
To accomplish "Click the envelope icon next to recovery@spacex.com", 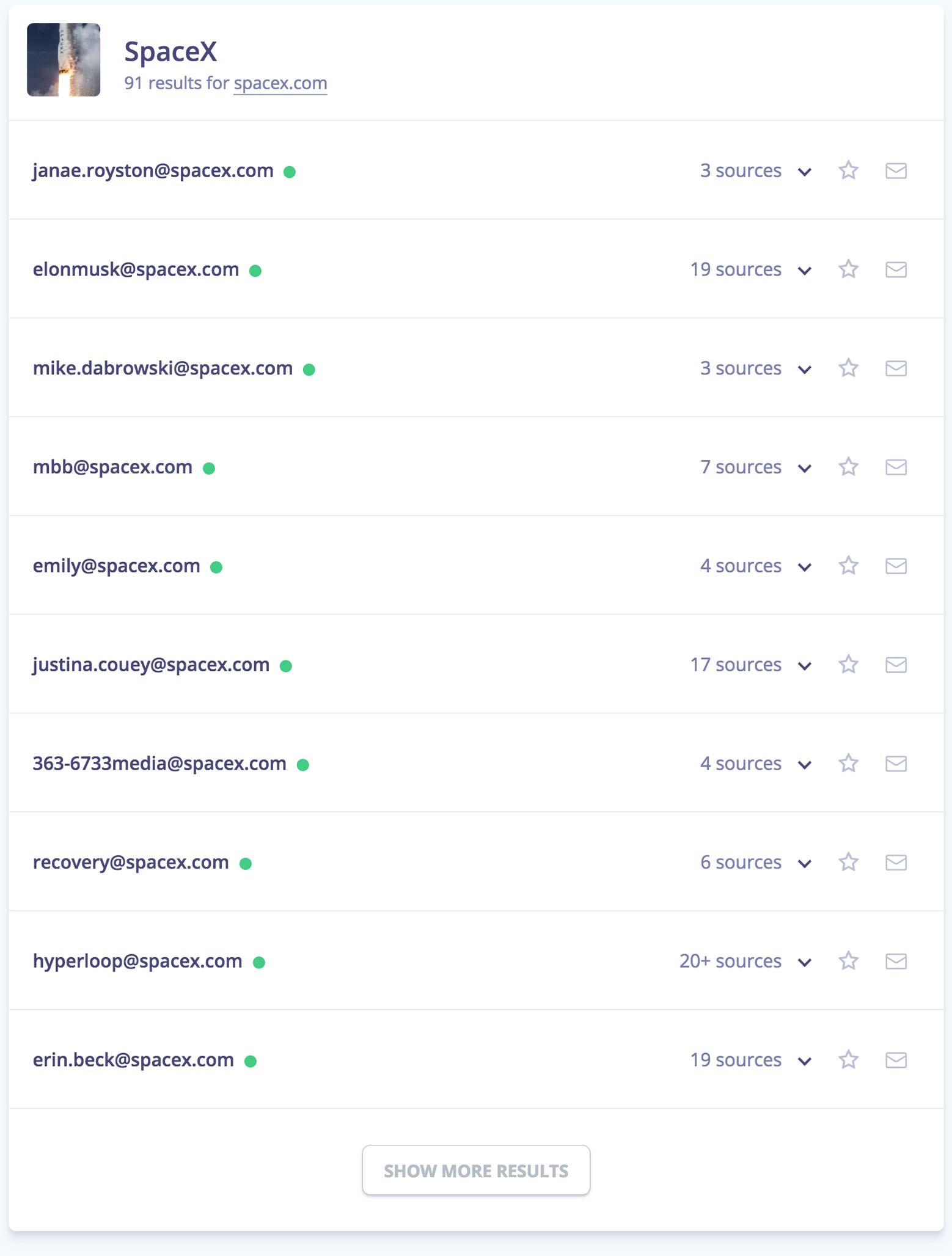I will tap(896, 863).
